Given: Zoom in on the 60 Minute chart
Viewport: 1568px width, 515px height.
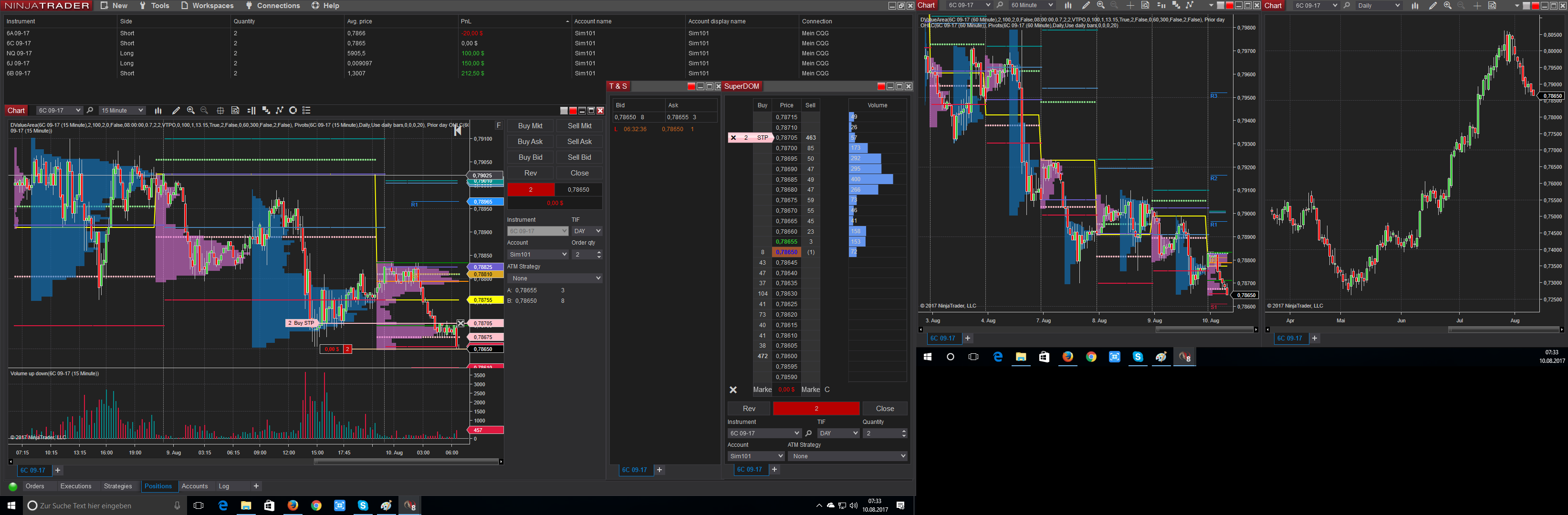Looking at the screenshot, I should pyautogui.click(x=1100, y=5).
